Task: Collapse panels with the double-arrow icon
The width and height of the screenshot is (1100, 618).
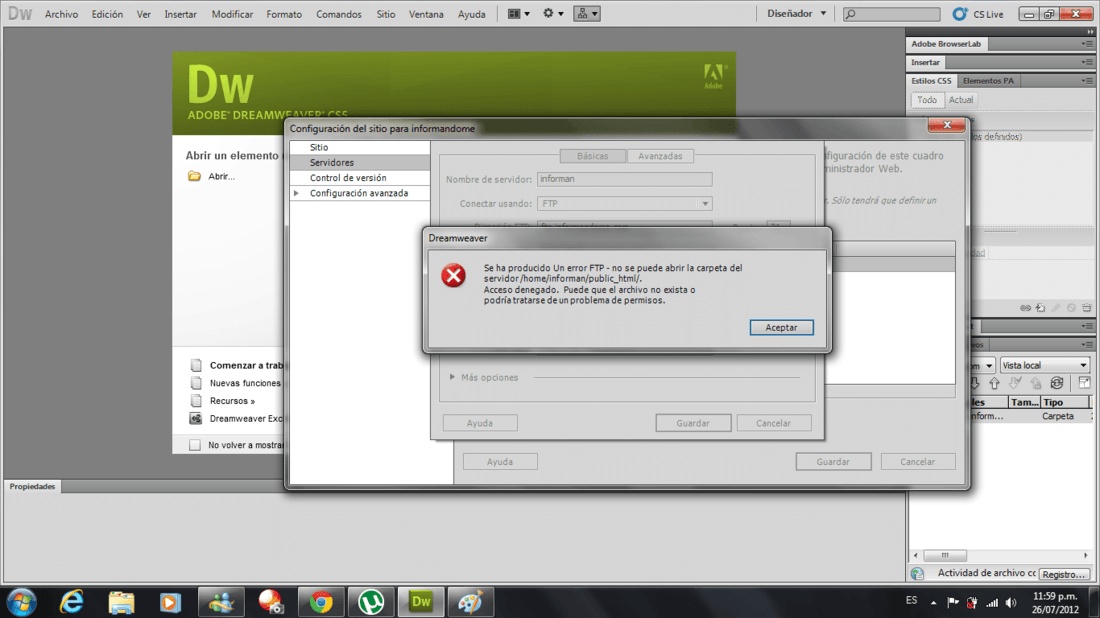Action: [x=1089, y=32]
